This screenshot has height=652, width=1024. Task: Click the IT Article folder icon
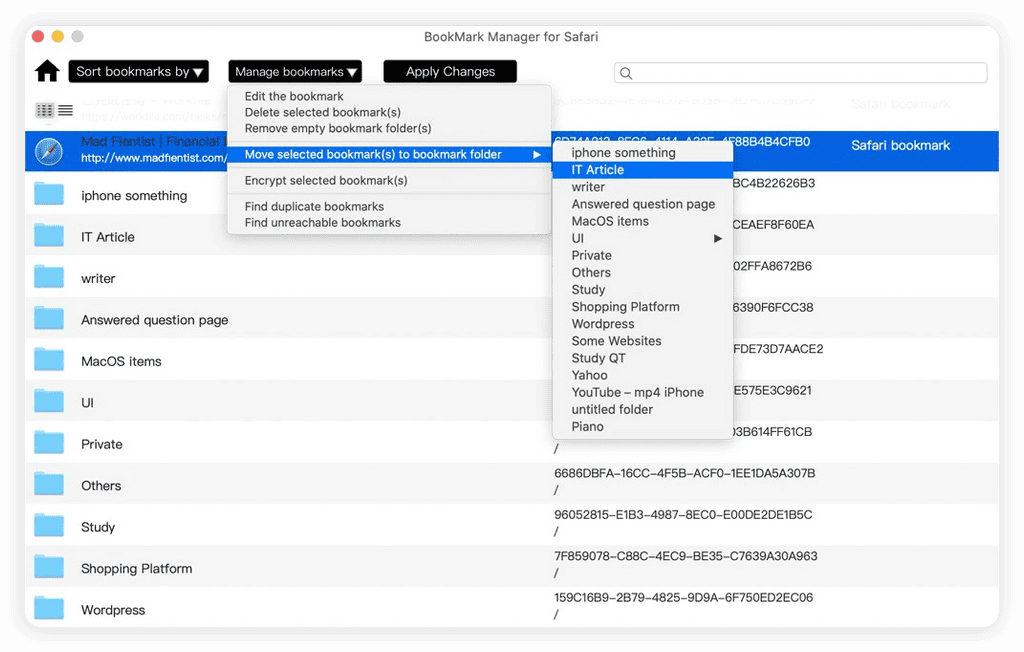(49, 235)
